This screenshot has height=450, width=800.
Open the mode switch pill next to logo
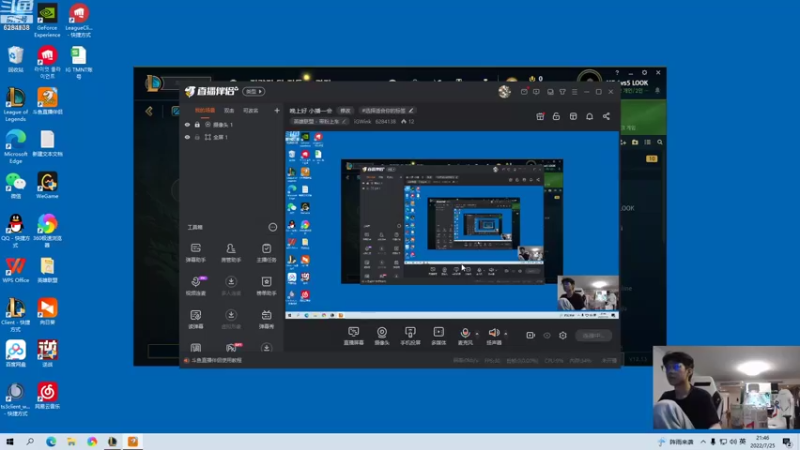pyautogui.click(x=254, y=92)
